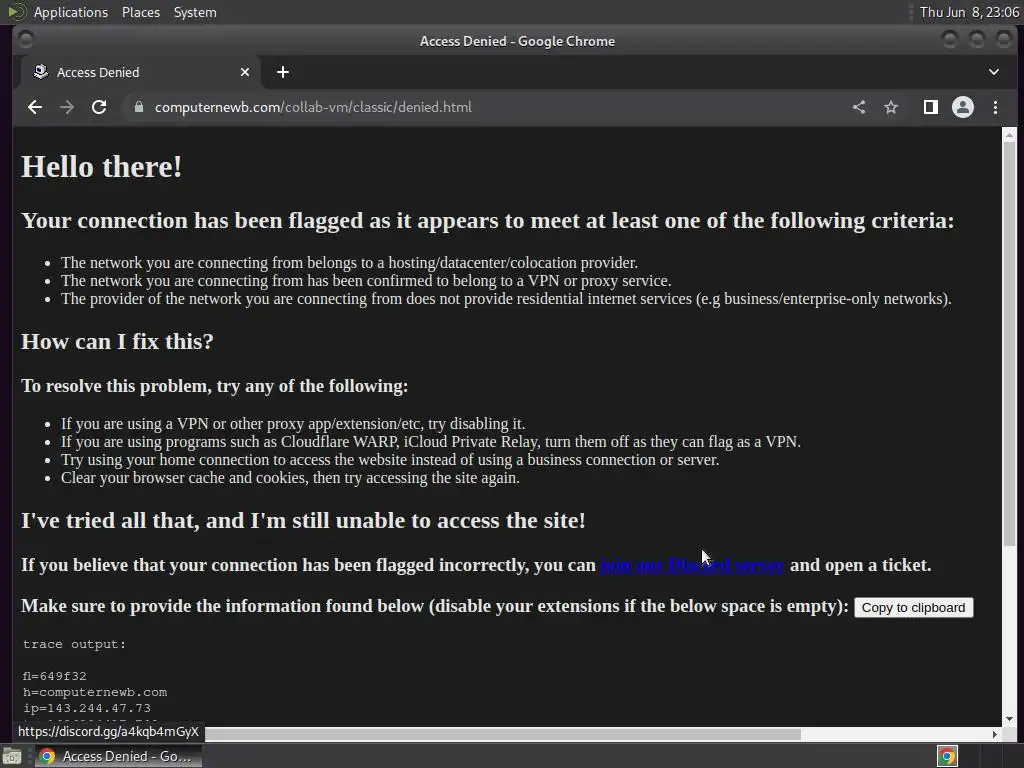Image resolution: width=1024 pixels, height=768 pixels.
Task: Open the Places menu
Action: pos(140,12)
